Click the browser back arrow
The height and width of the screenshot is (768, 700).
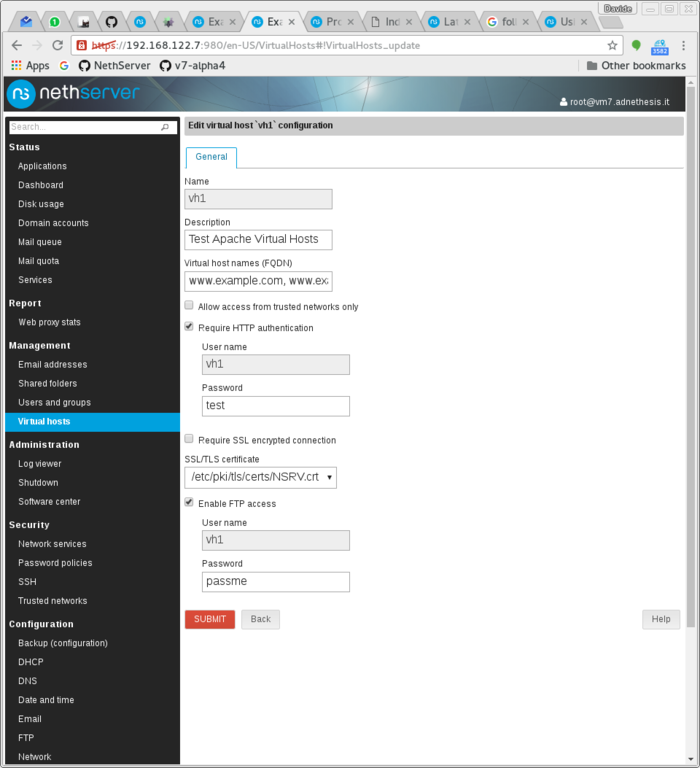[17, 45]
